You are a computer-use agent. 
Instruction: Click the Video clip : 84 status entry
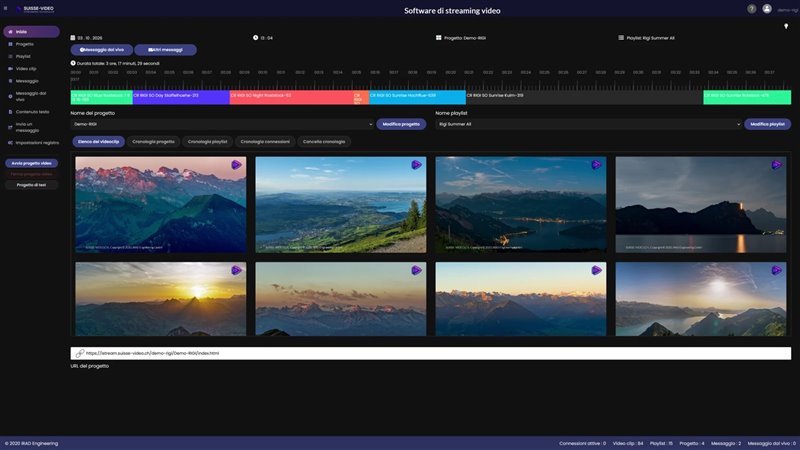tap(628, 443)
